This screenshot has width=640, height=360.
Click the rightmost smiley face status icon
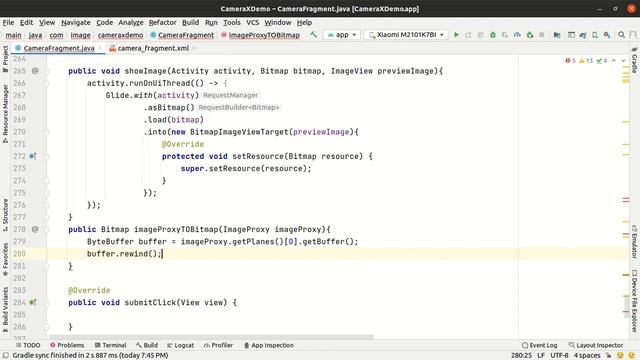[632, 356]
